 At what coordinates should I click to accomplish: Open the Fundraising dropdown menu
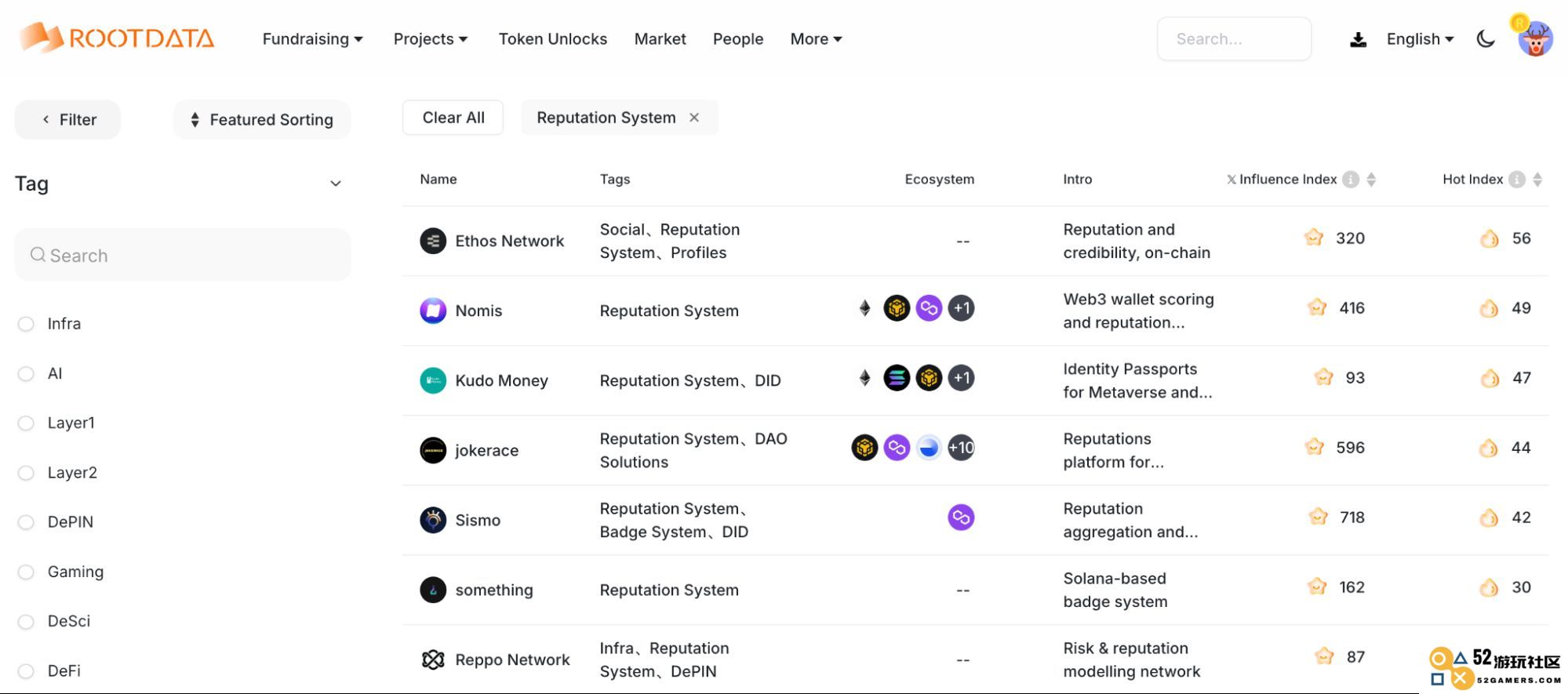coord(312,39)
